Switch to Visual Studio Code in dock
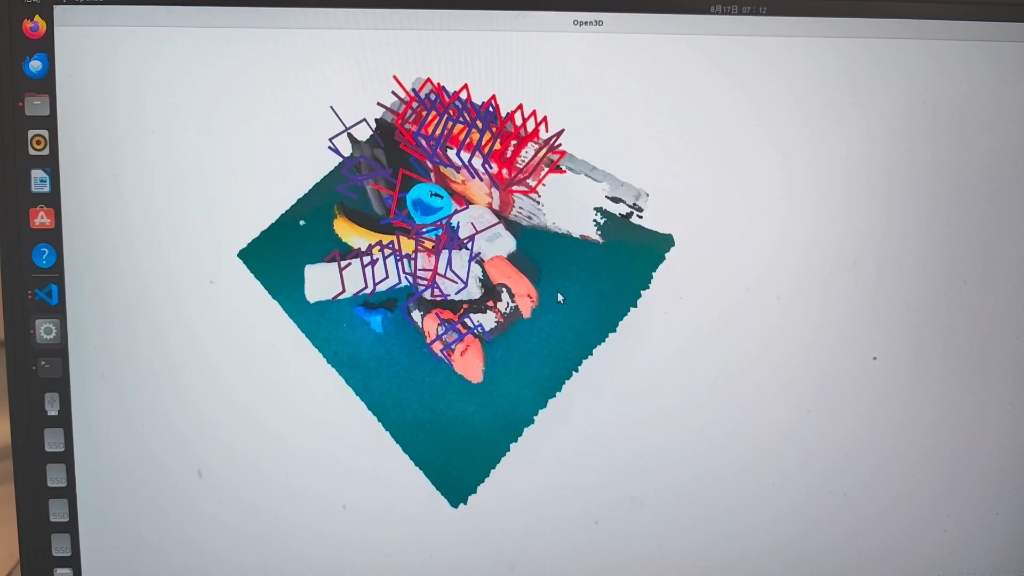Screen dimensions: 1024x576 (46, 295)
